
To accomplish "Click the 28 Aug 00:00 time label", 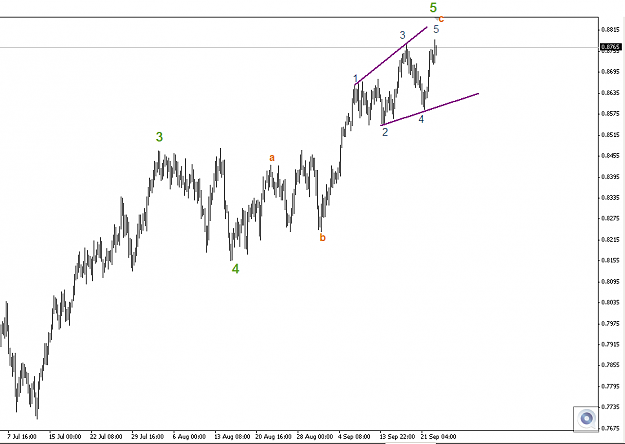I will pos(315,436).
